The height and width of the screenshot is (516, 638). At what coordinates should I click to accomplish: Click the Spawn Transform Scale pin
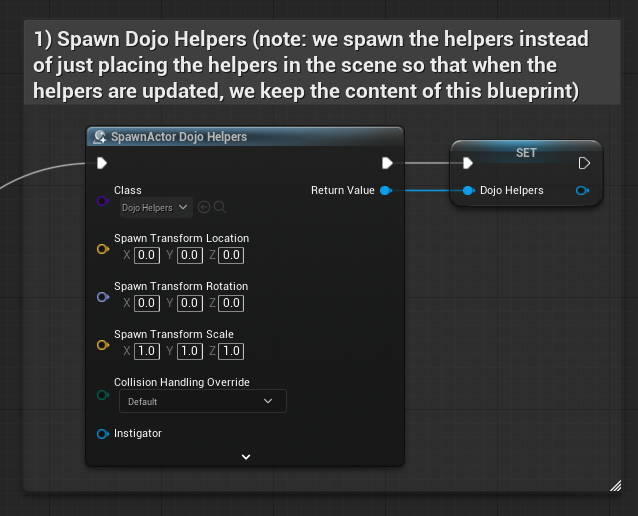pyautogui.click(x=102, y=344)
